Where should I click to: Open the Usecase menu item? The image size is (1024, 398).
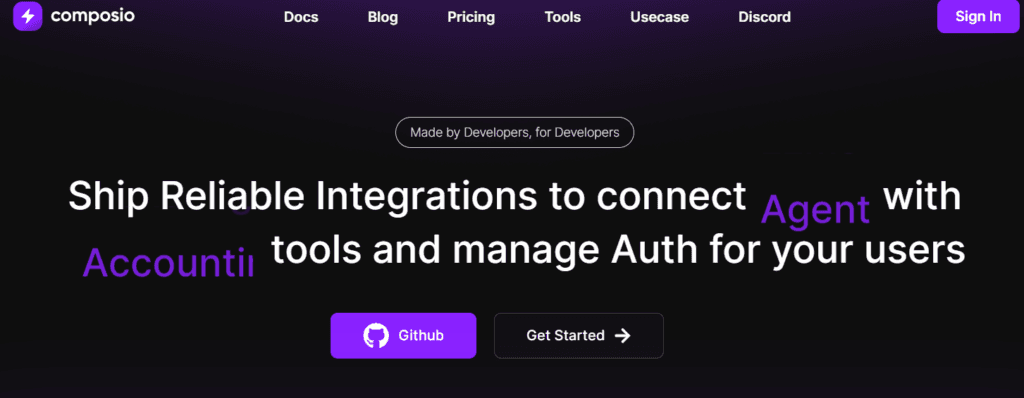660,17
